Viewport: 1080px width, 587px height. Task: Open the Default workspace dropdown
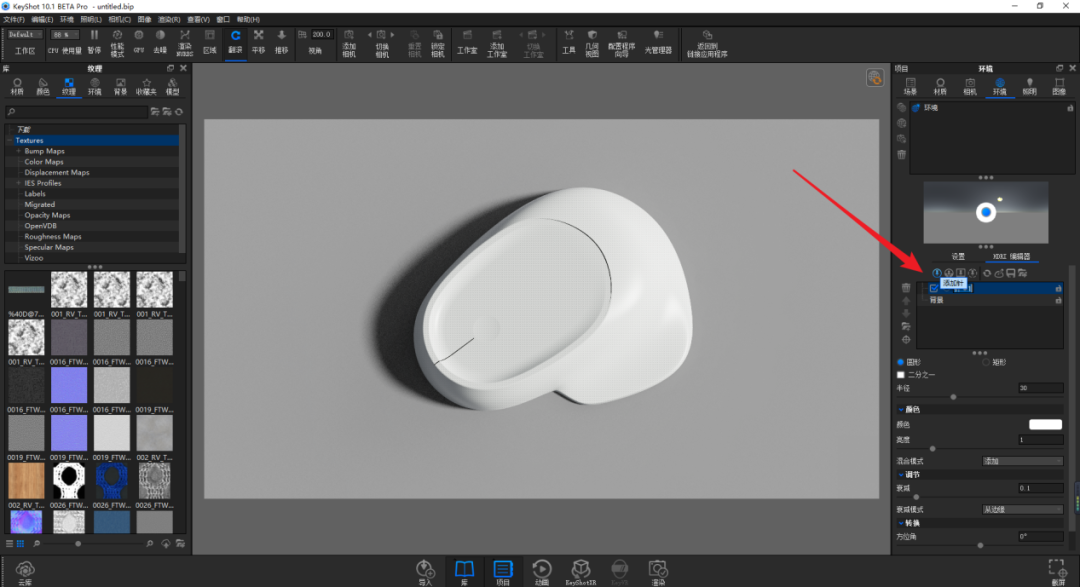25,34
